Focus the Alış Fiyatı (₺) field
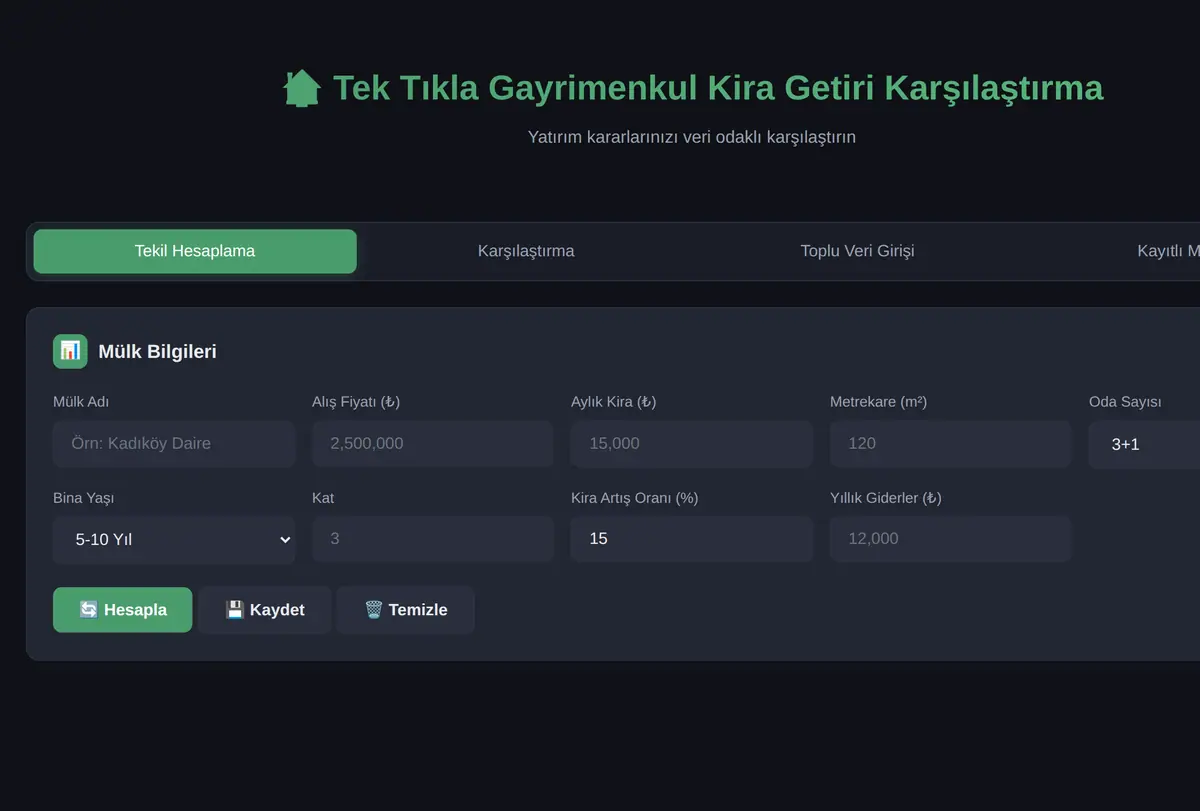 [433, 444]
